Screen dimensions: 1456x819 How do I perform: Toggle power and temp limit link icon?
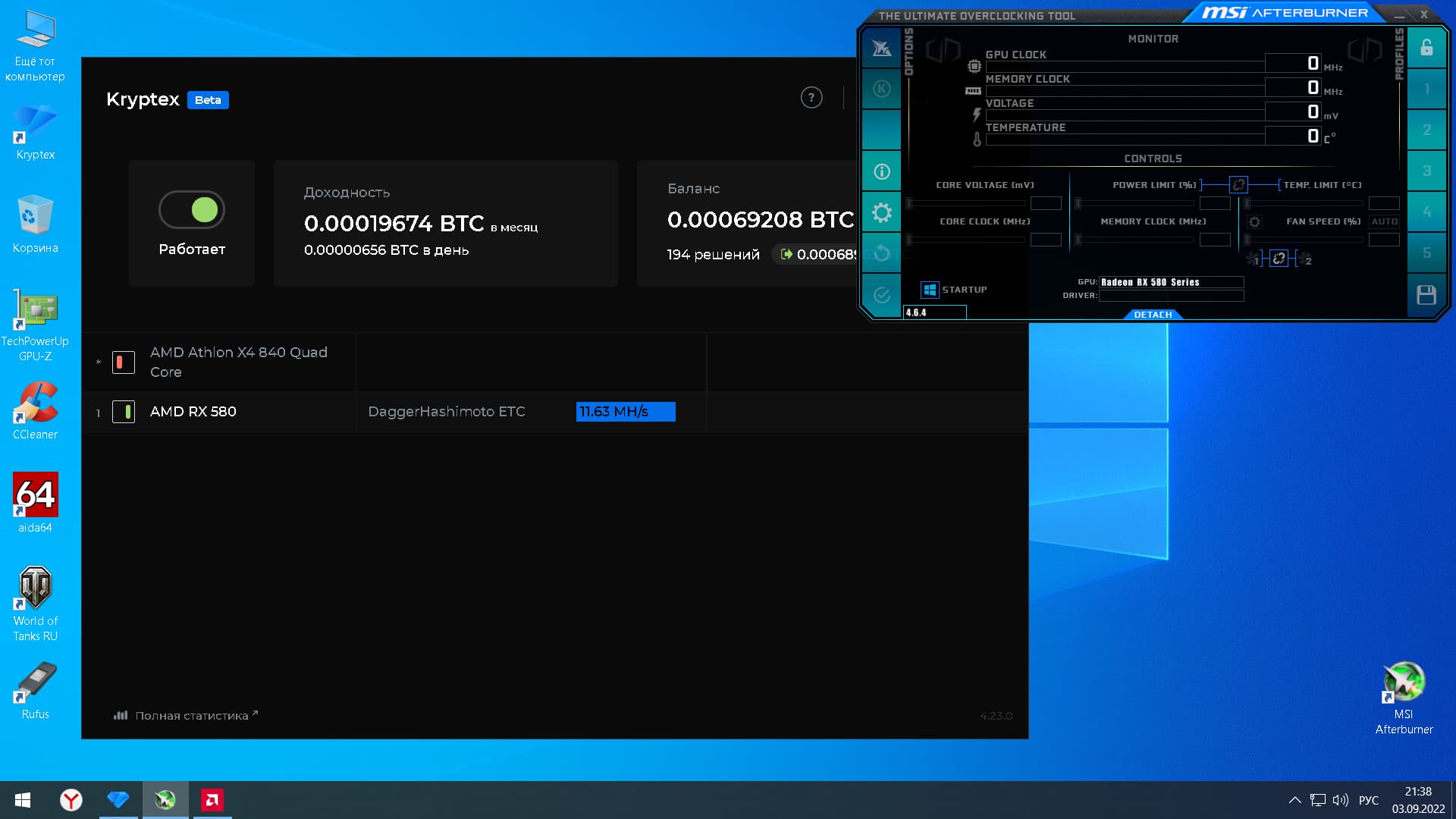(x=1238, y=184)
